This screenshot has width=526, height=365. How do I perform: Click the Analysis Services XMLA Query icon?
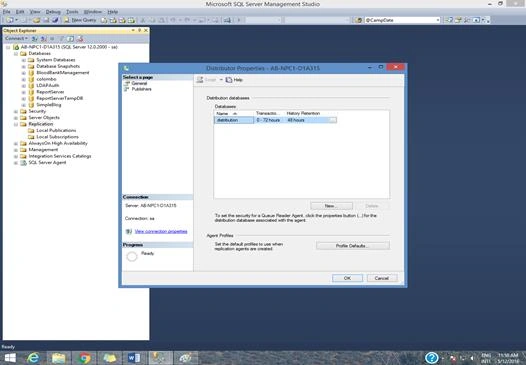[131, 20]
